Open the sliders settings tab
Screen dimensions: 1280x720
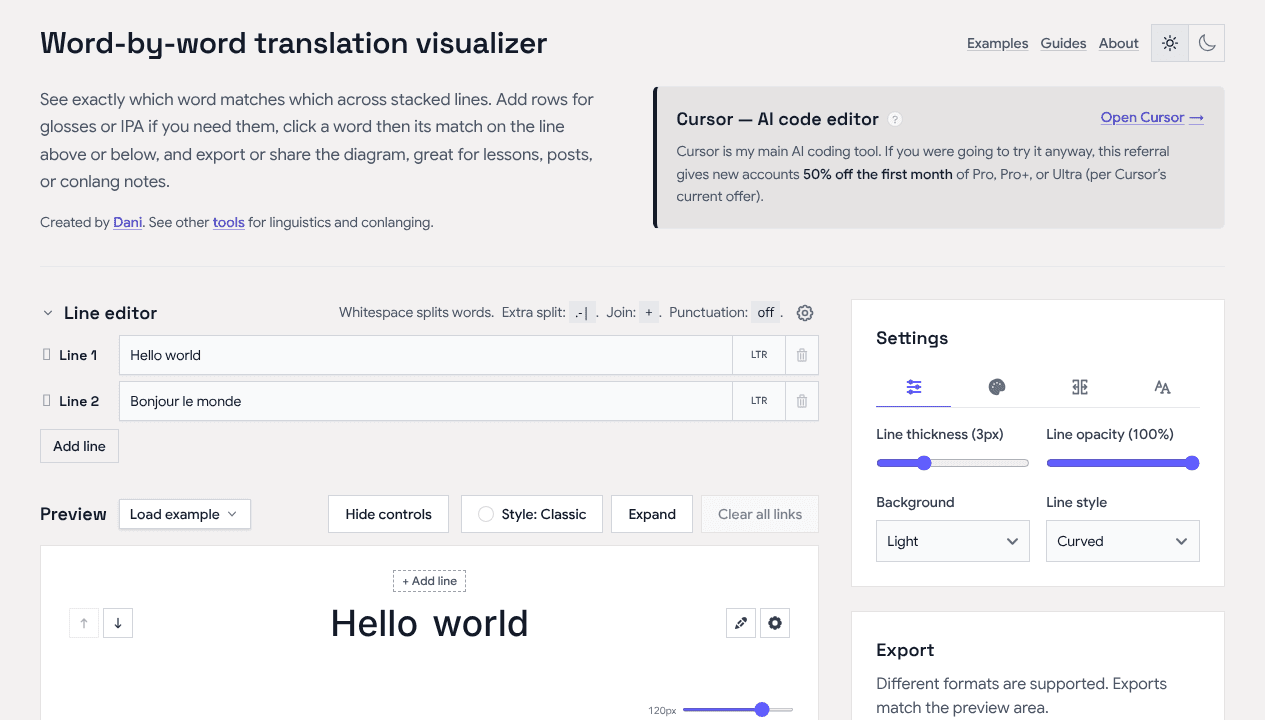pos(914,387)
